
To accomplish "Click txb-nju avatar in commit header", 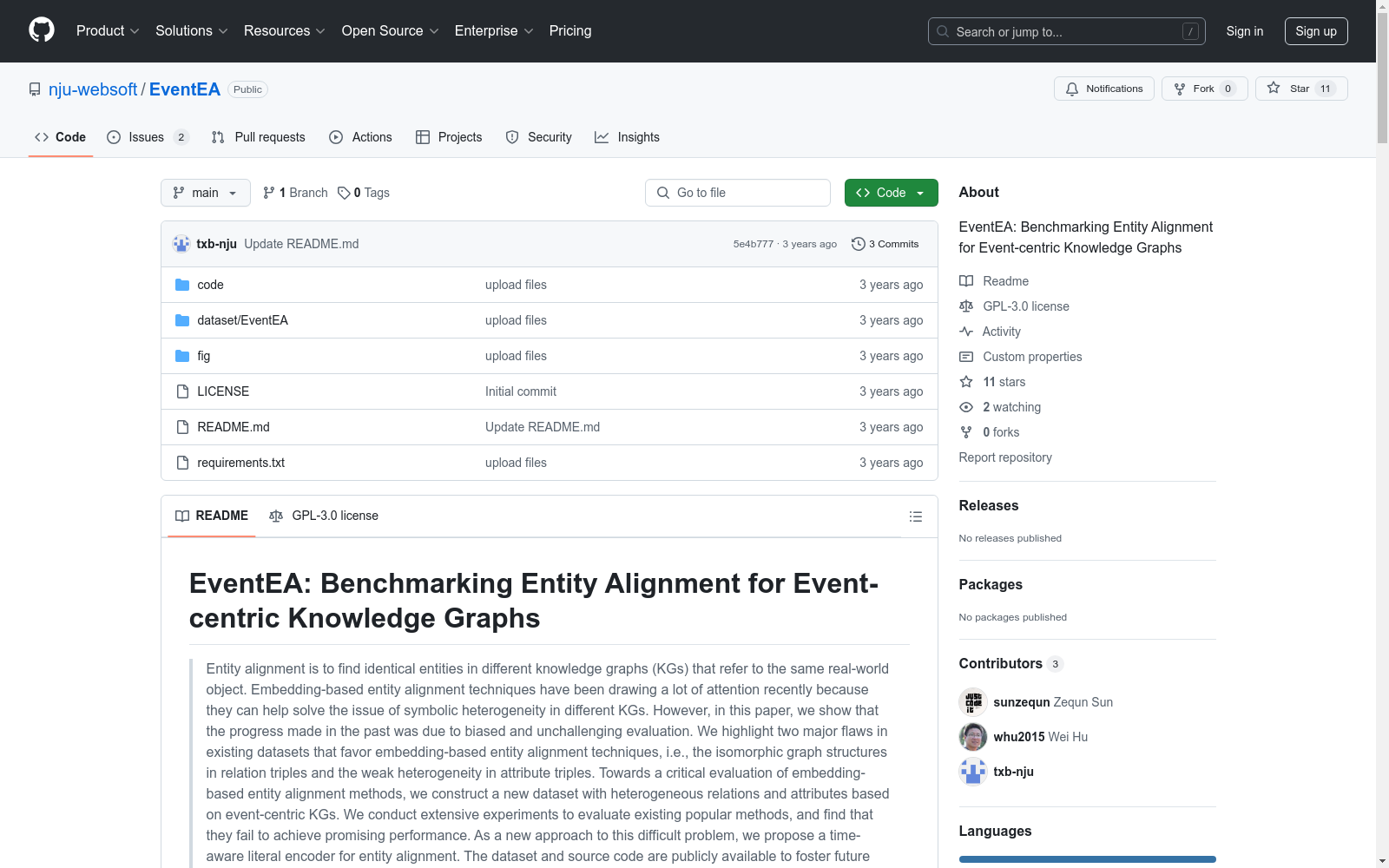I will point(181,244).
